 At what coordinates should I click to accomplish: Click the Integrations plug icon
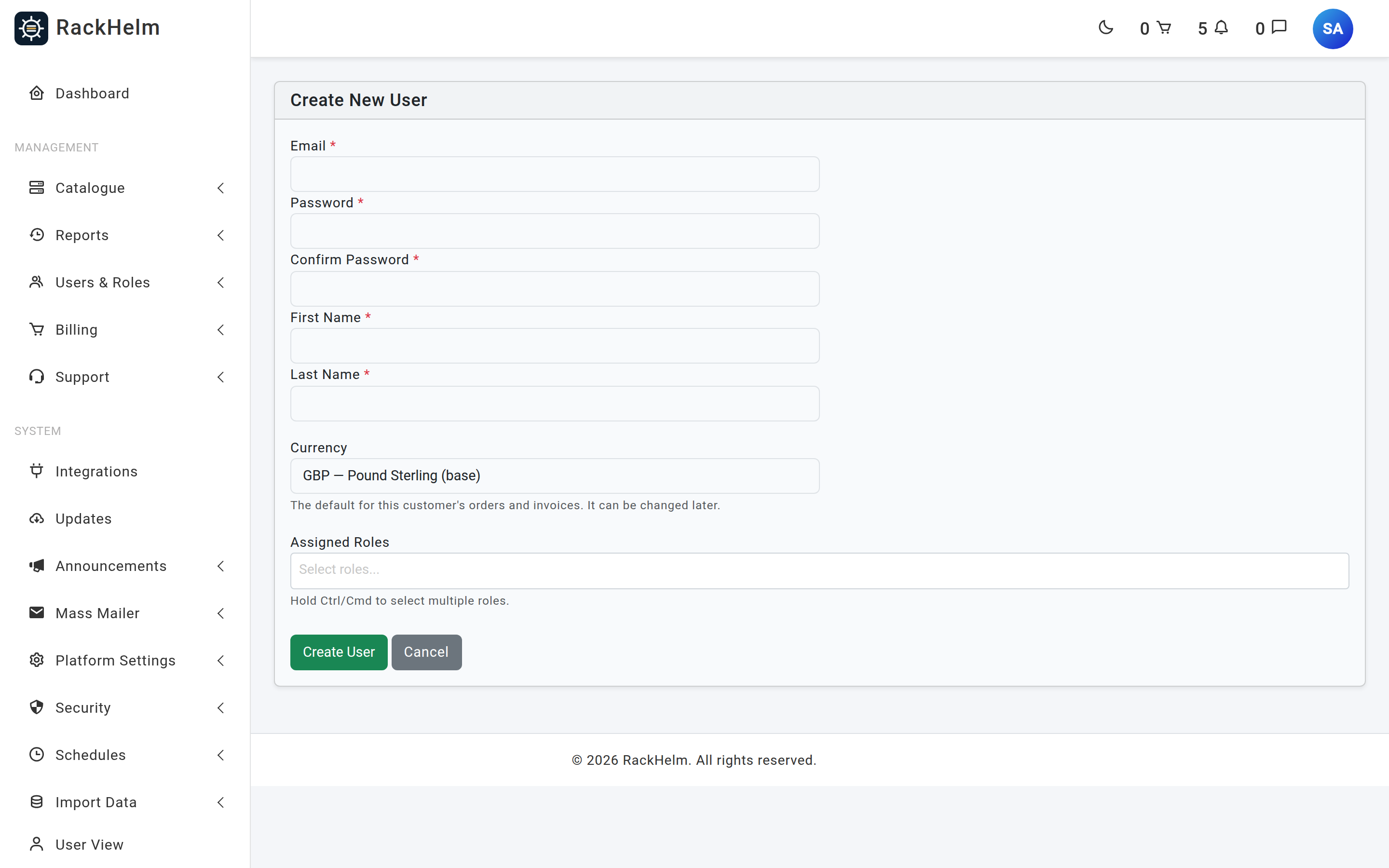(x=37, y=471)
